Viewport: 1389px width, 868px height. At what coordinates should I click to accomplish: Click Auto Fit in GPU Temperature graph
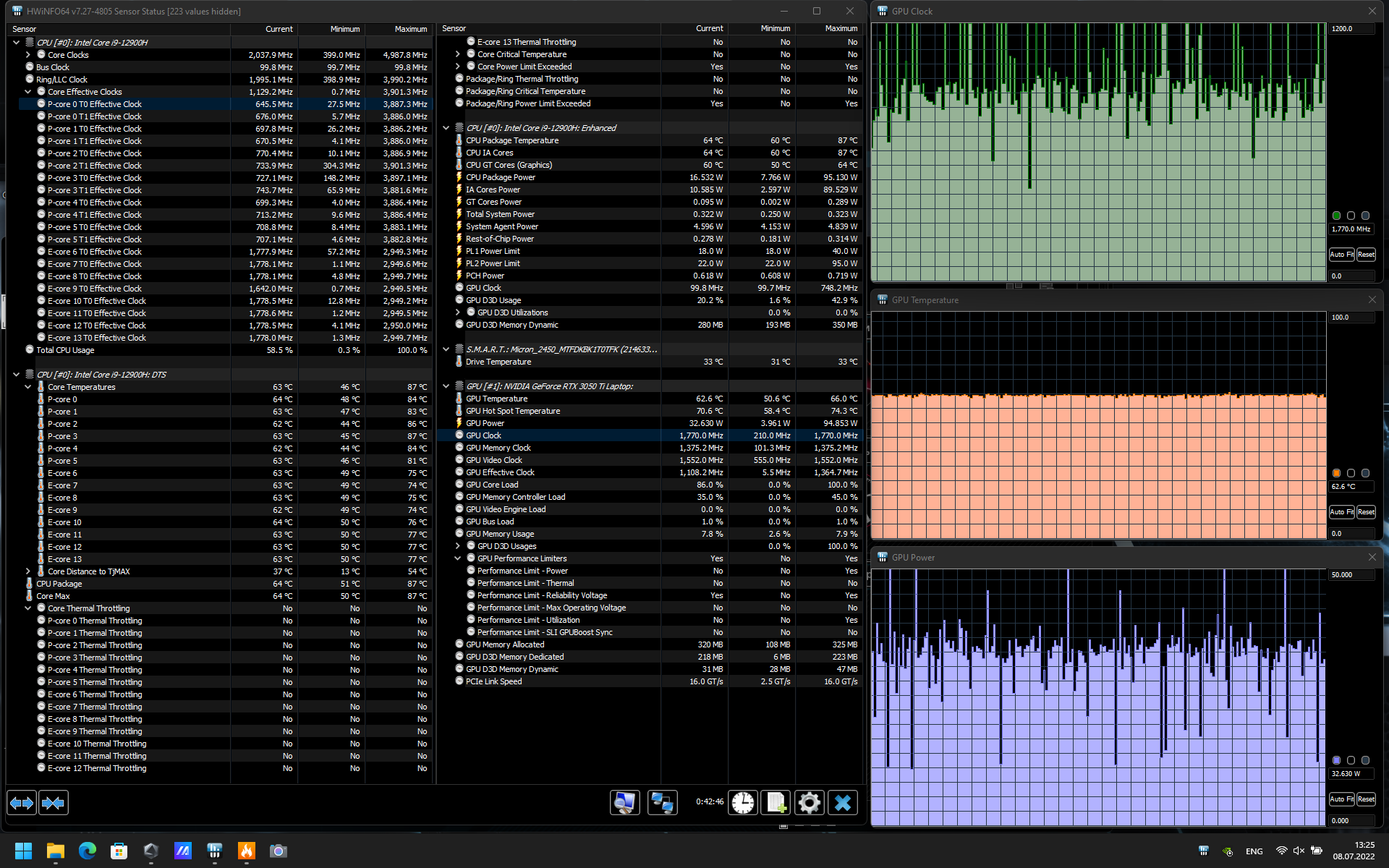coord(1341,512)
